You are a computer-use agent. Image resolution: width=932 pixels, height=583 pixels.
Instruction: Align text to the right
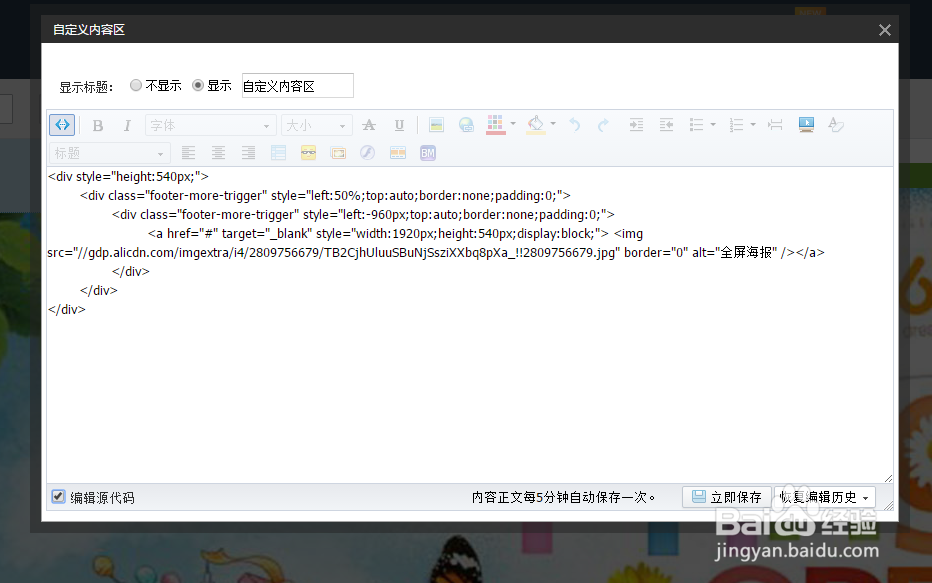click(x=248, y=153)
